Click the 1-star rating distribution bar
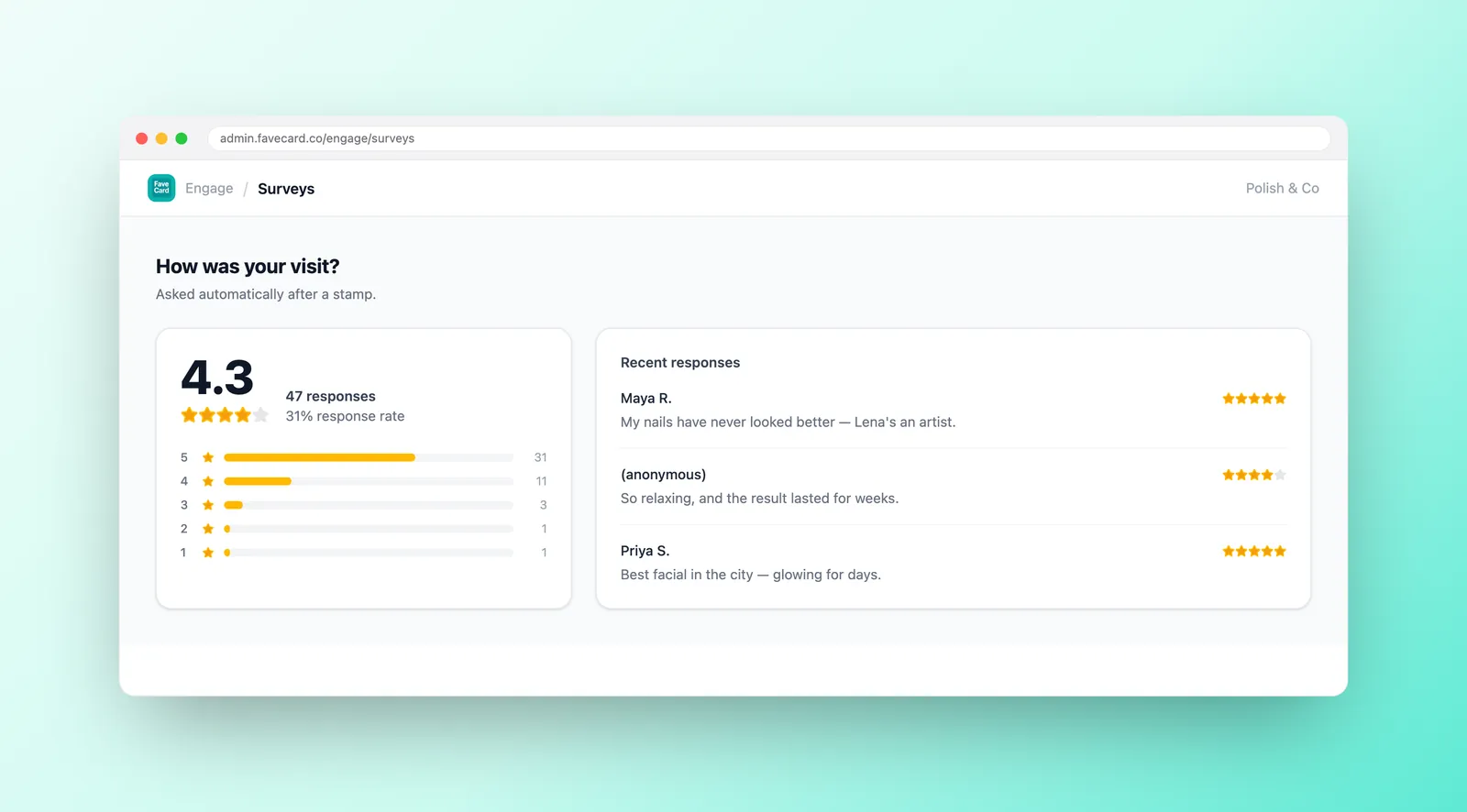The width and height of the screenshot is (1467, 812). point(369,553)
